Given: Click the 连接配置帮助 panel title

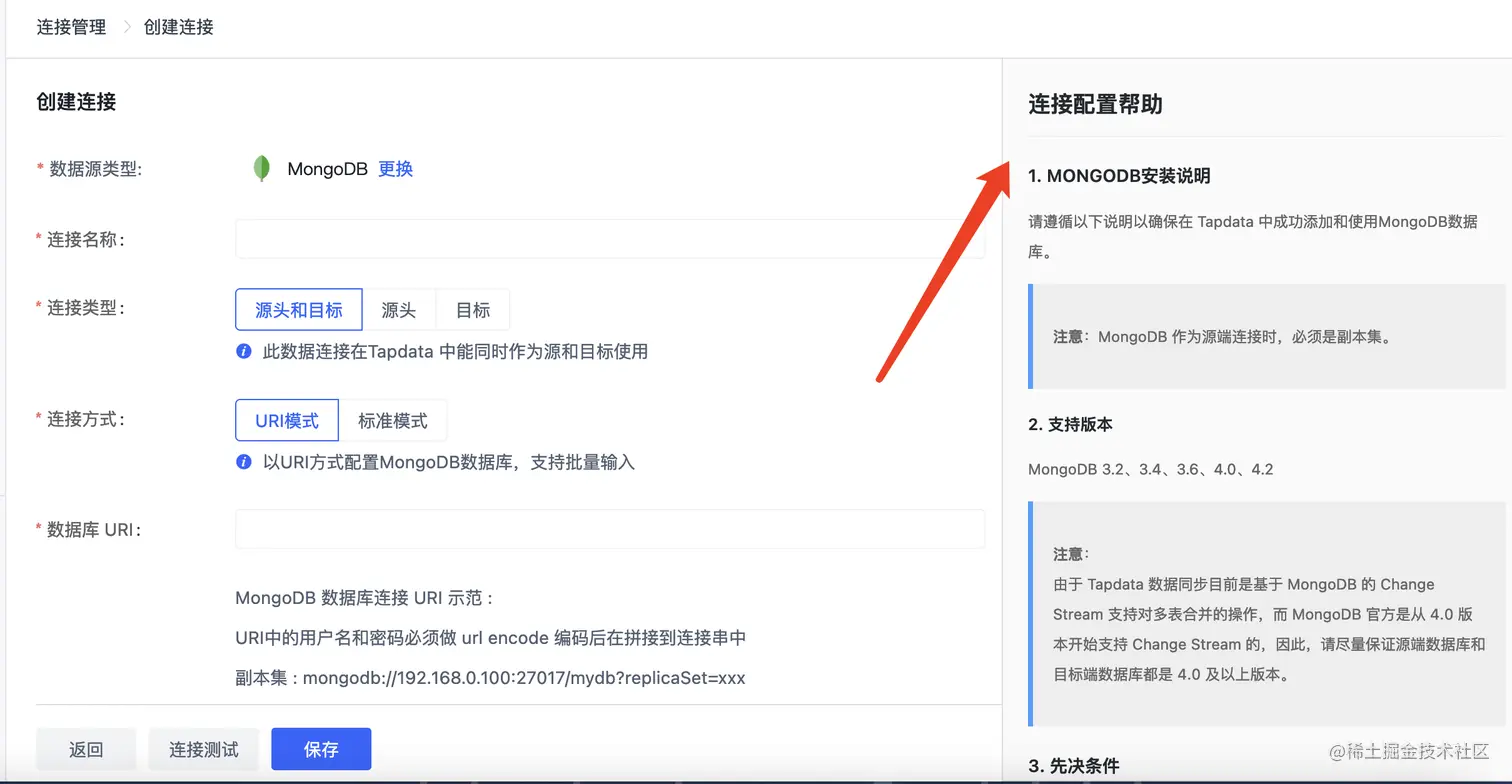Looking at the screenshot, I should 1095,104.
